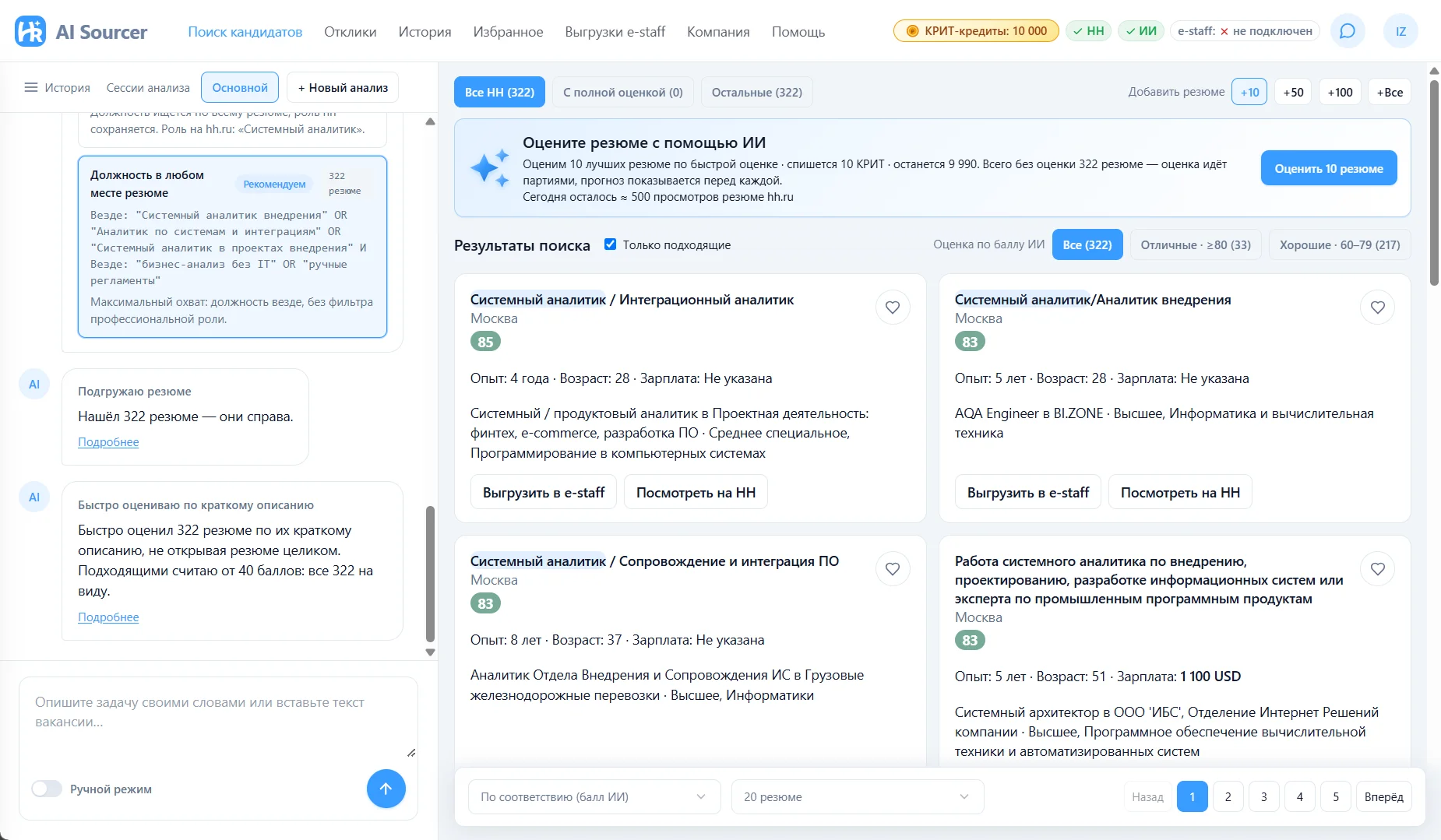Filter by Отличные ≥80 (33)
Viewport: 1441px width, 840px height.
click(x=1196, y=244)
